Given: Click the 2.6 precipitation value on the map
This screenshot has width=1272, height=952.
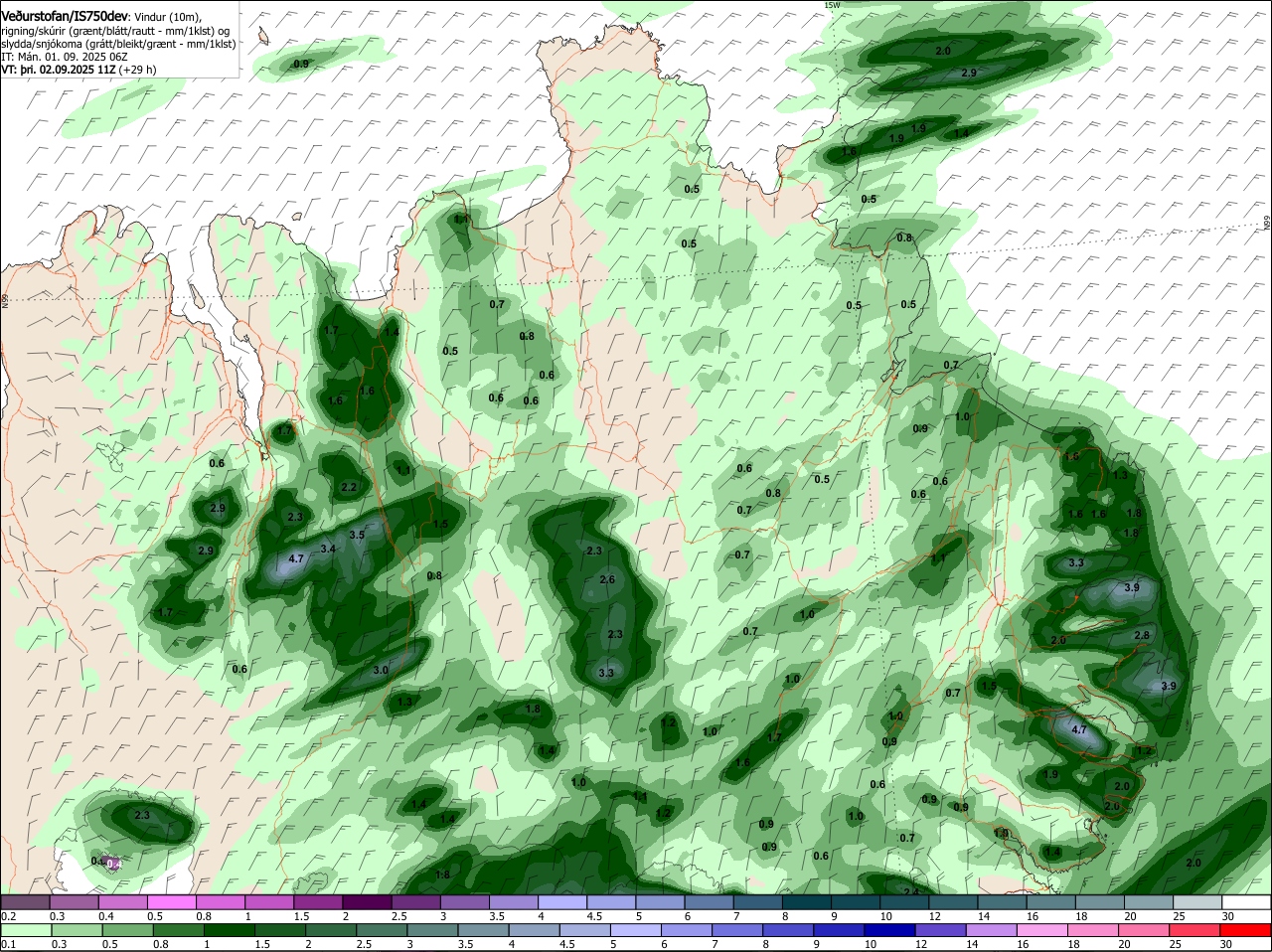Looking at the screenshot, I should point(607,579).
